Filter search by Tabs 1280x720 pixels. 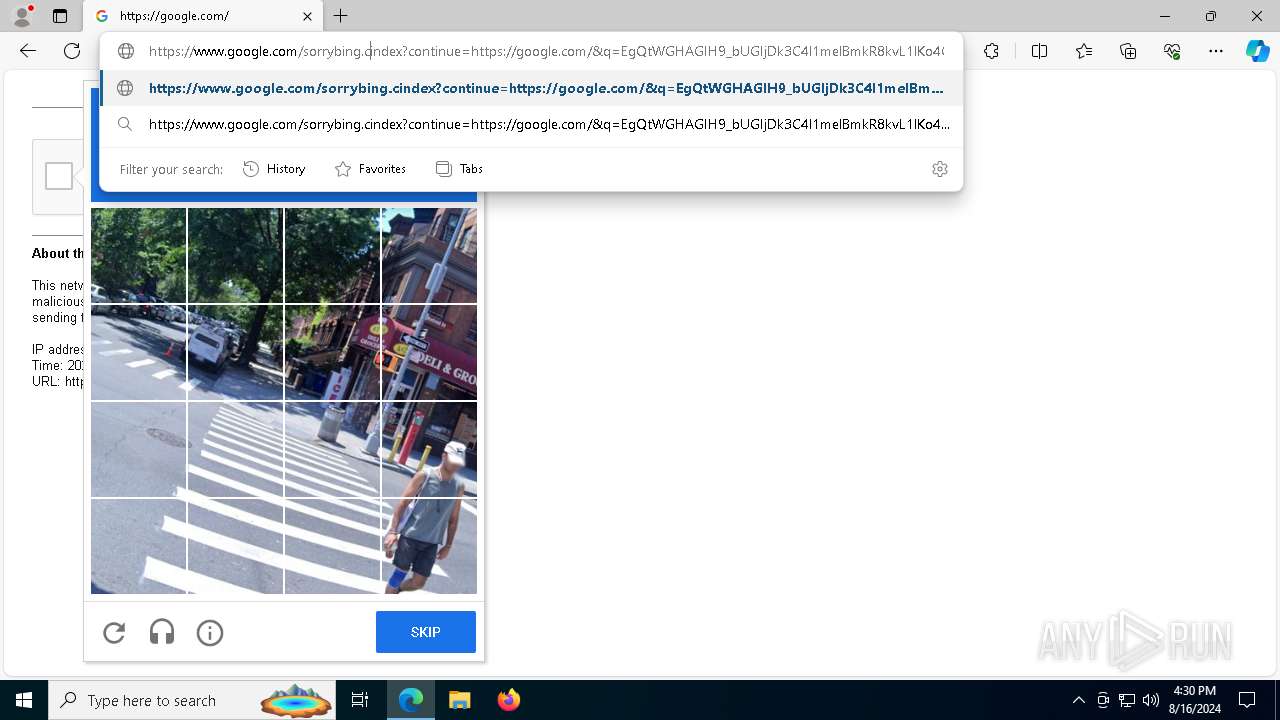pos(459,169)
